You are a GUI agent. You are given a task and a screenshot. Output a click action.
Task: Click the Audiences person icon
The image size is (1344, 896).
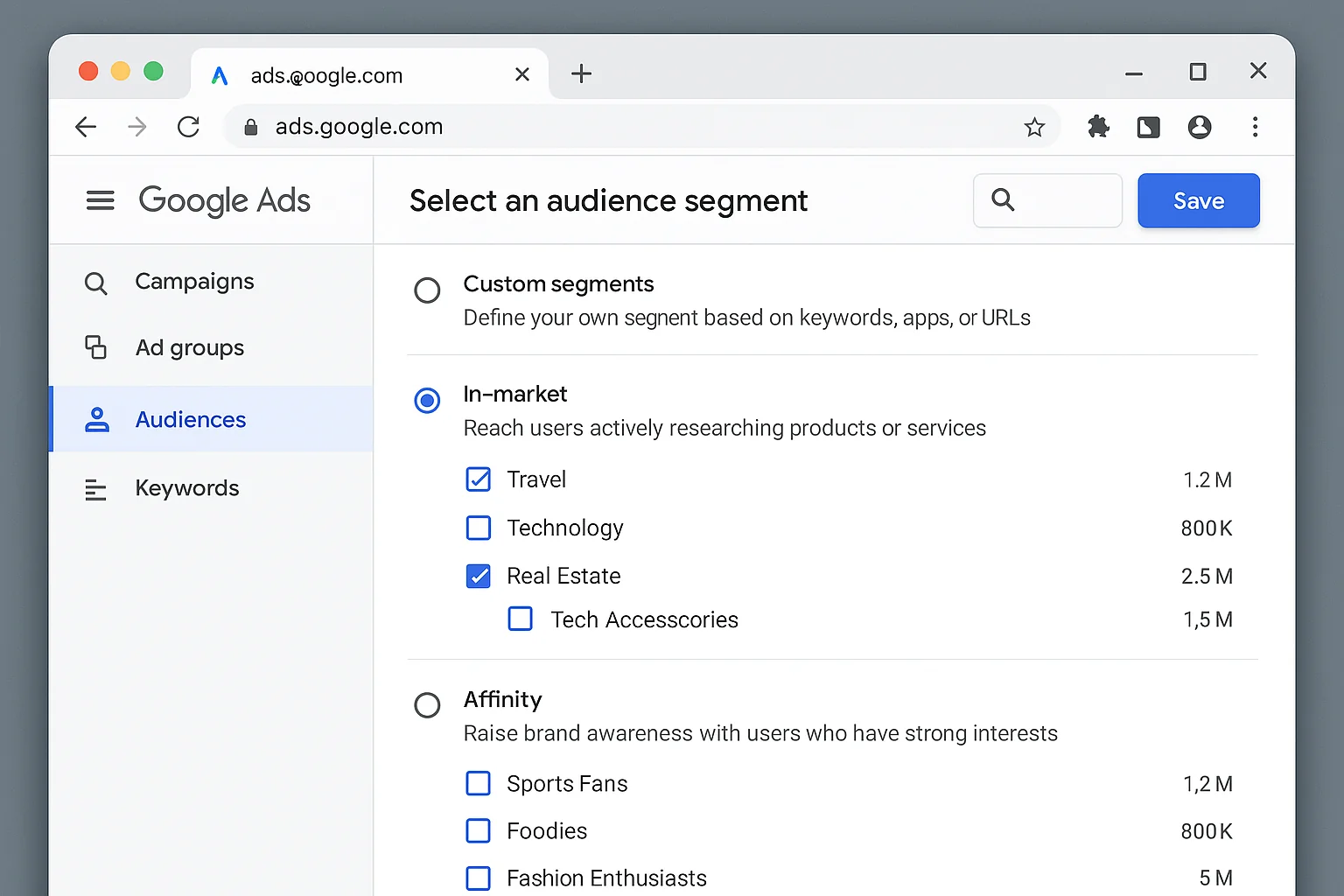coord(95,419)
